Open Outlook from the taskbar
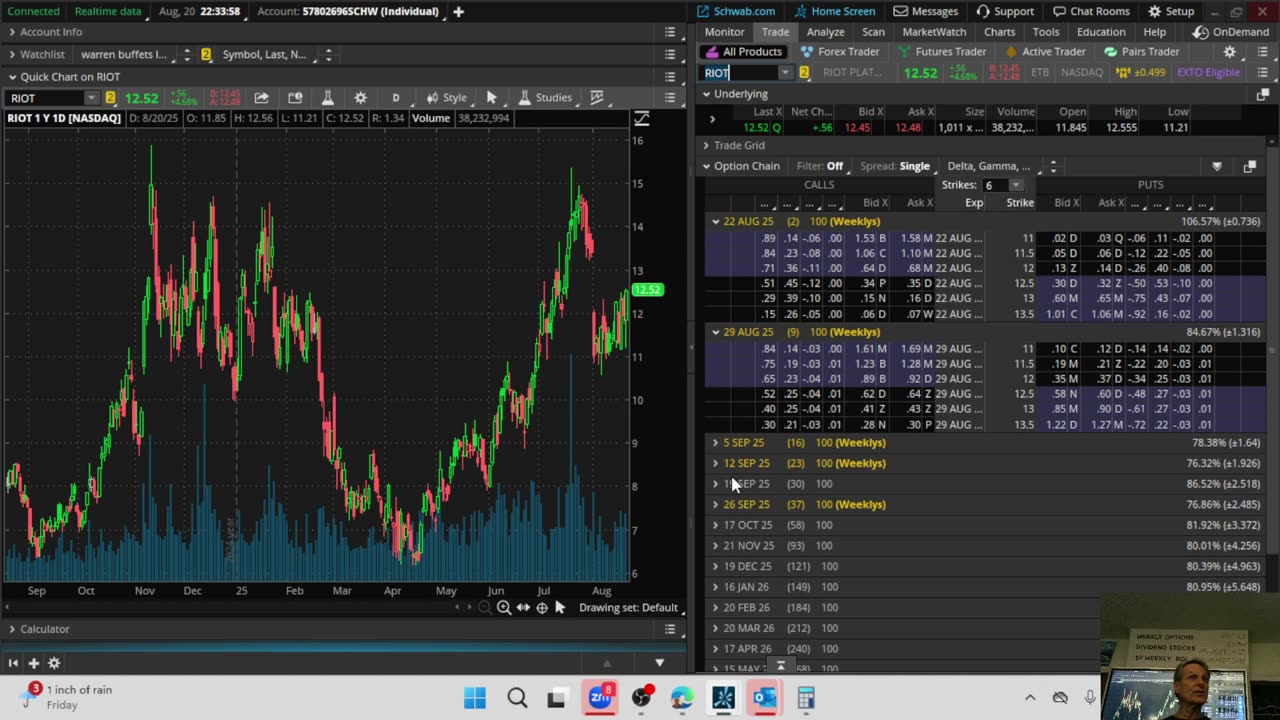The image size is (1280, 720). (765, 698)
